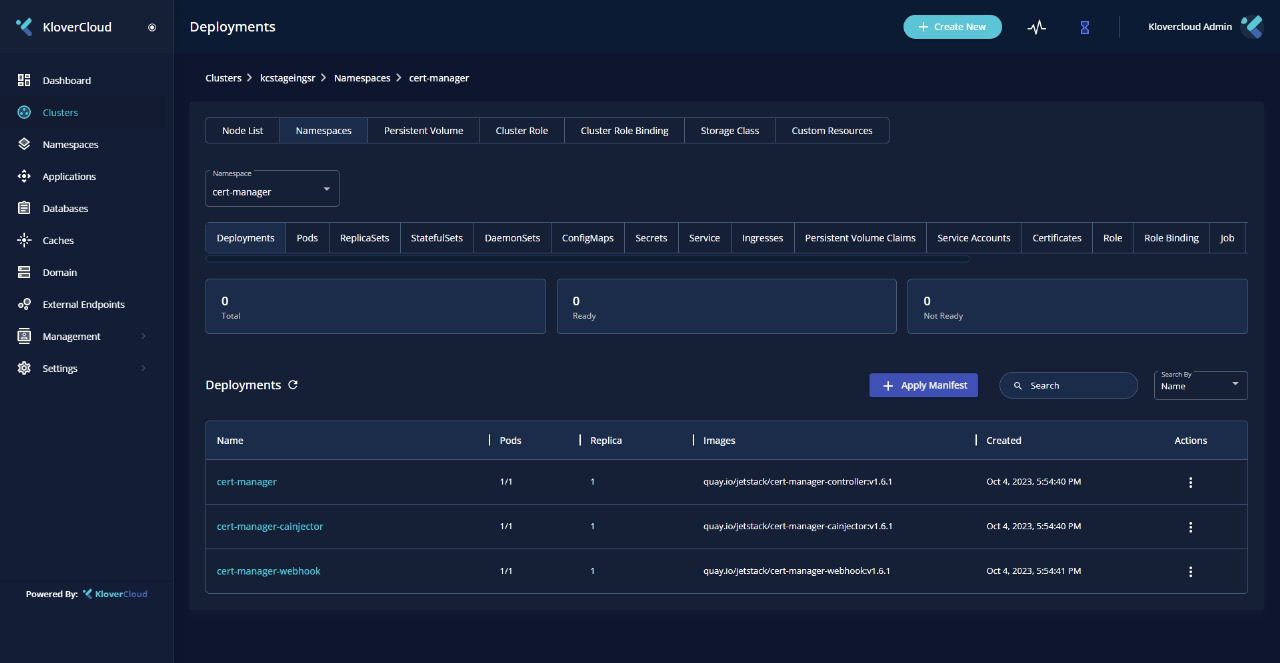
Task: Switch to the Storage Class tab
Action: (729, 131)
